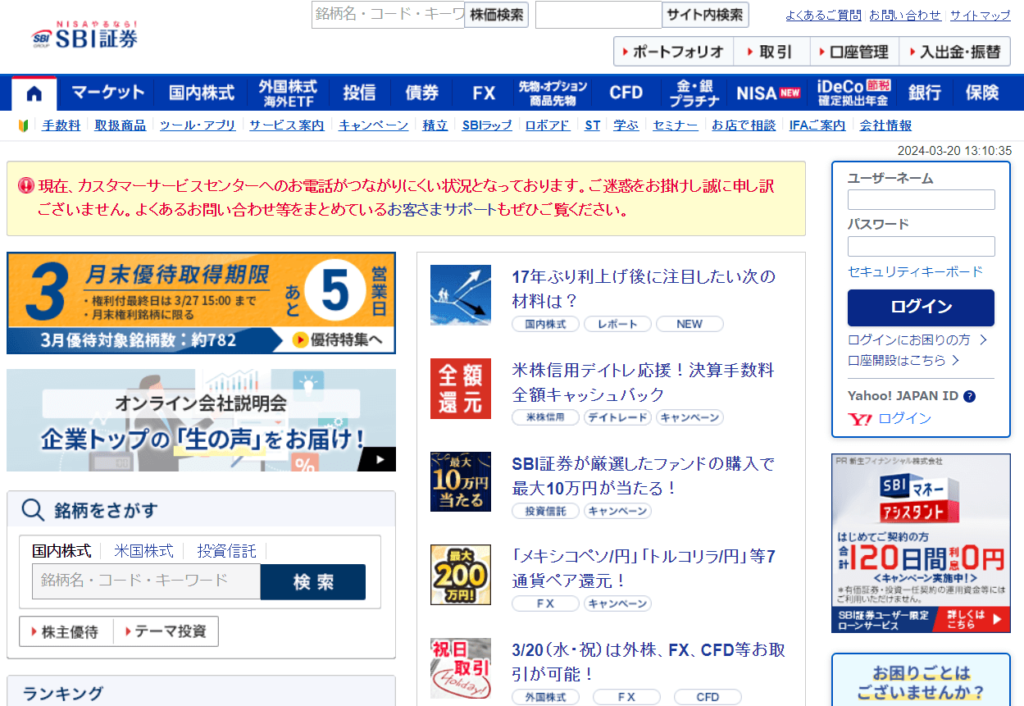This screenshot has height=706, width=1024.
Task: Click the Yahoo! ログイン link
Action: (x=904, y=419)
